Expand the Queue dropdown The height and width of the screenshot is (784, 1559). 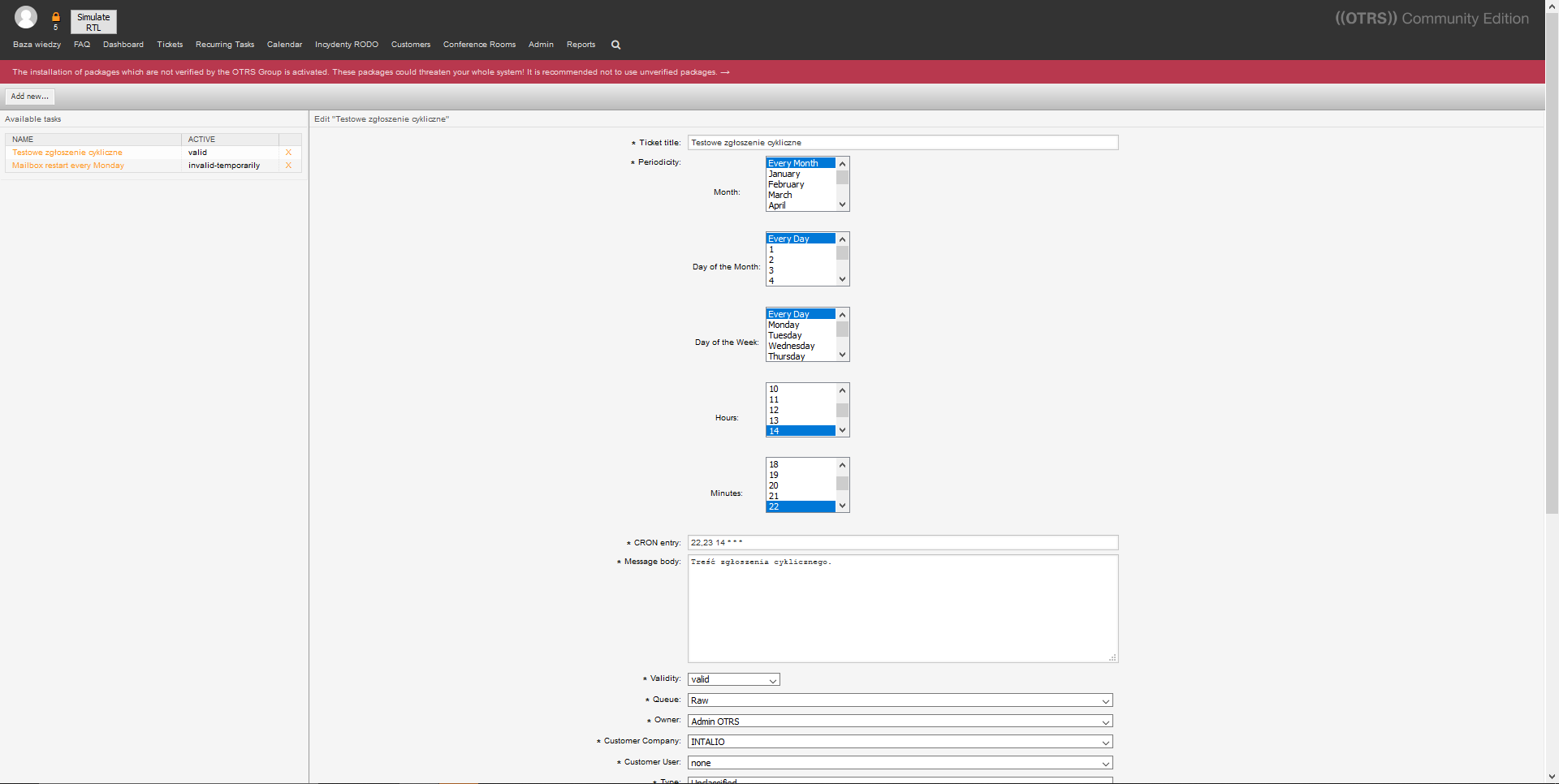pos(900,700)
